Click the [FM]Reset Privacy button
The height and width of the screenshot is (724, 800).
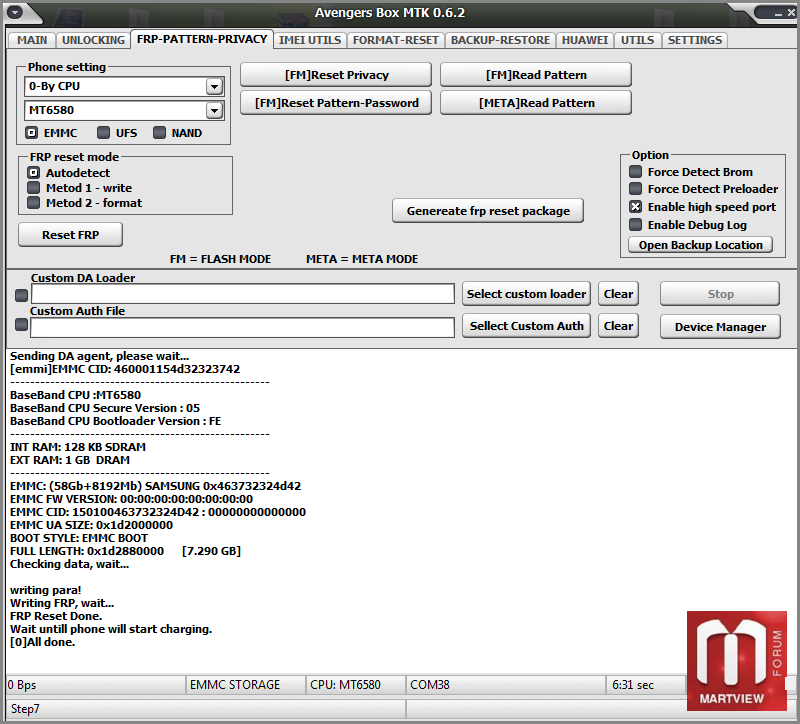tap(336, 75)
